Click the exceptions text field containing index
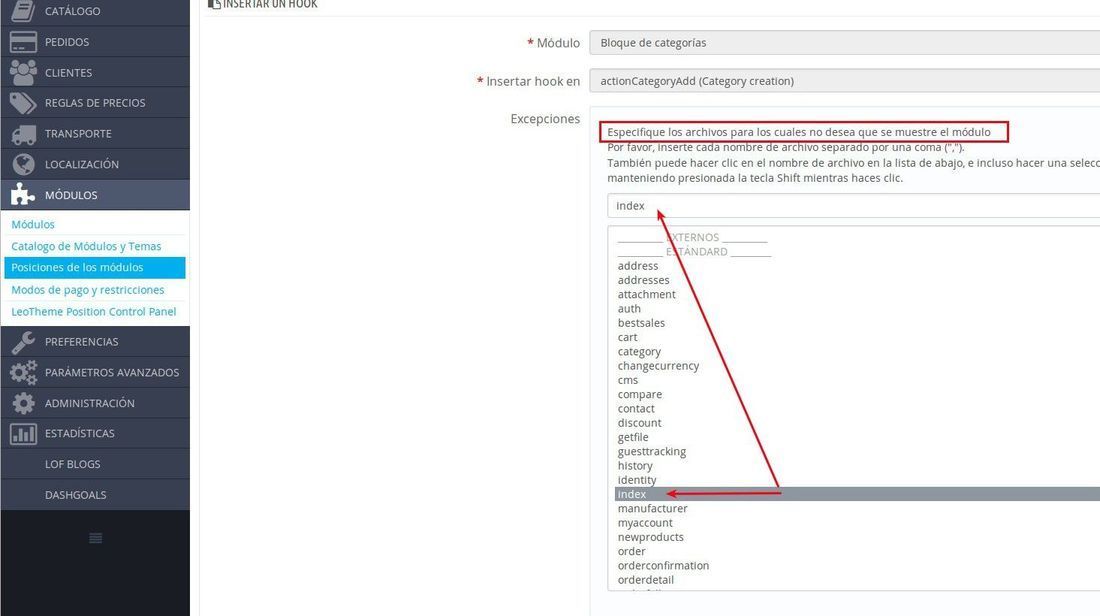The height and width of the screenshot is (616, 1100). coord(854,206)
